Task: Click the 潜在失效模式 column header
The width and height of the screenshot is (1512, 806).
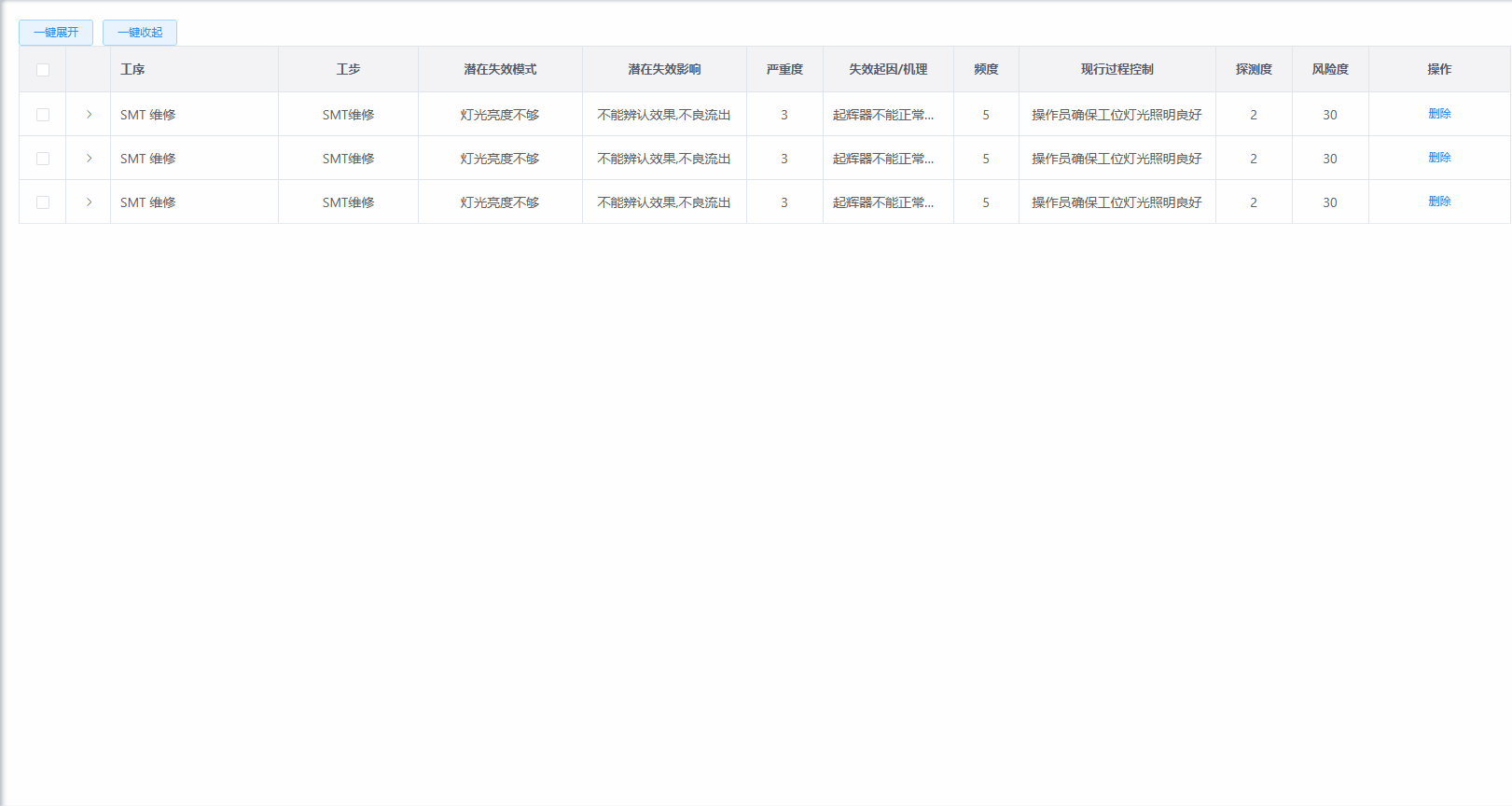Action: (x=500, y=69)
